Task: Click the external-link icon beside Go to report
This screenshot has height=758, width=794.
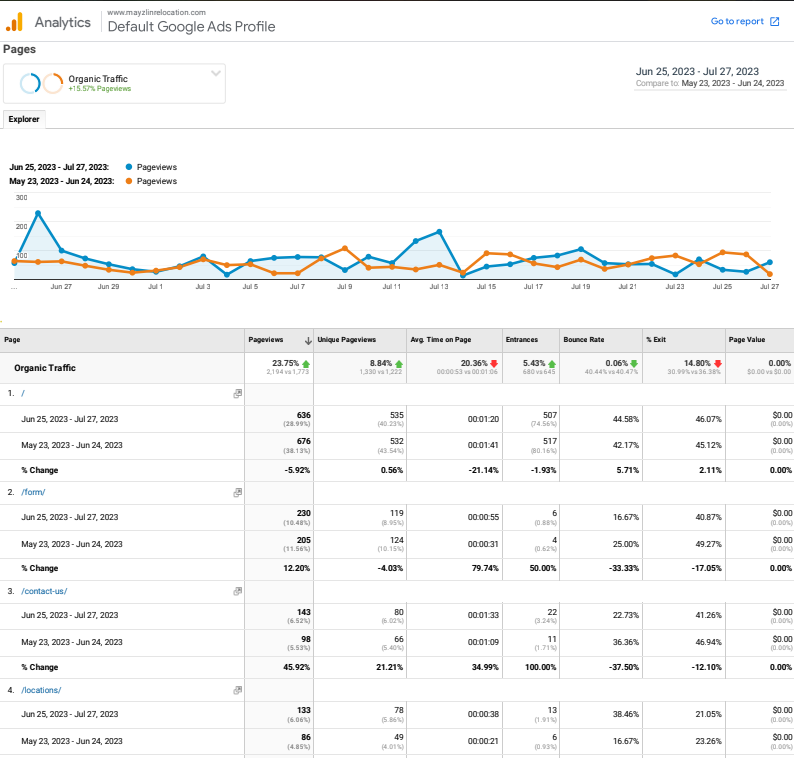Action: [x=774, y=21]
